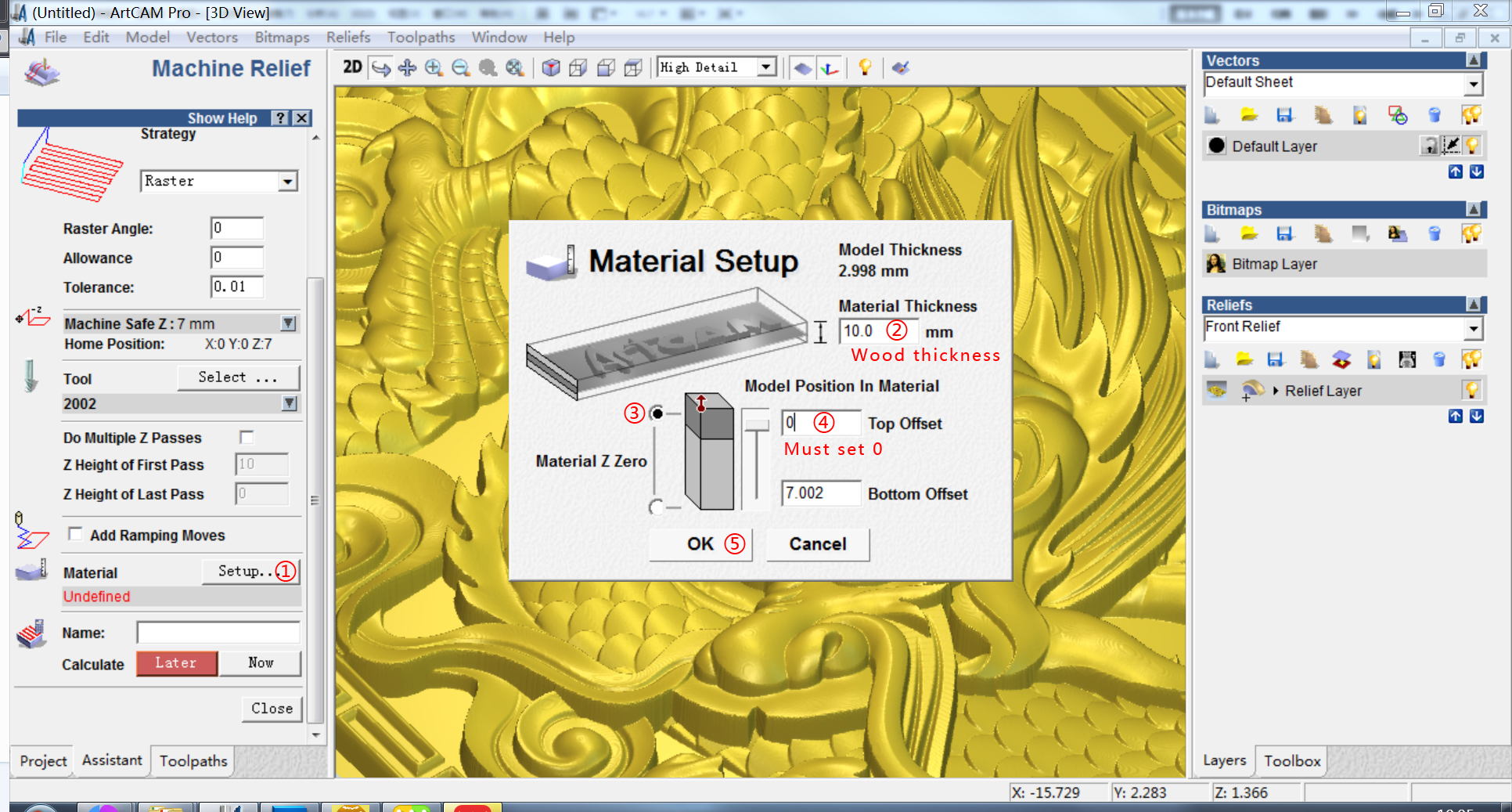Check the Add Ramping Moves box
The image size is (1512, 812).
pos(75,534)
